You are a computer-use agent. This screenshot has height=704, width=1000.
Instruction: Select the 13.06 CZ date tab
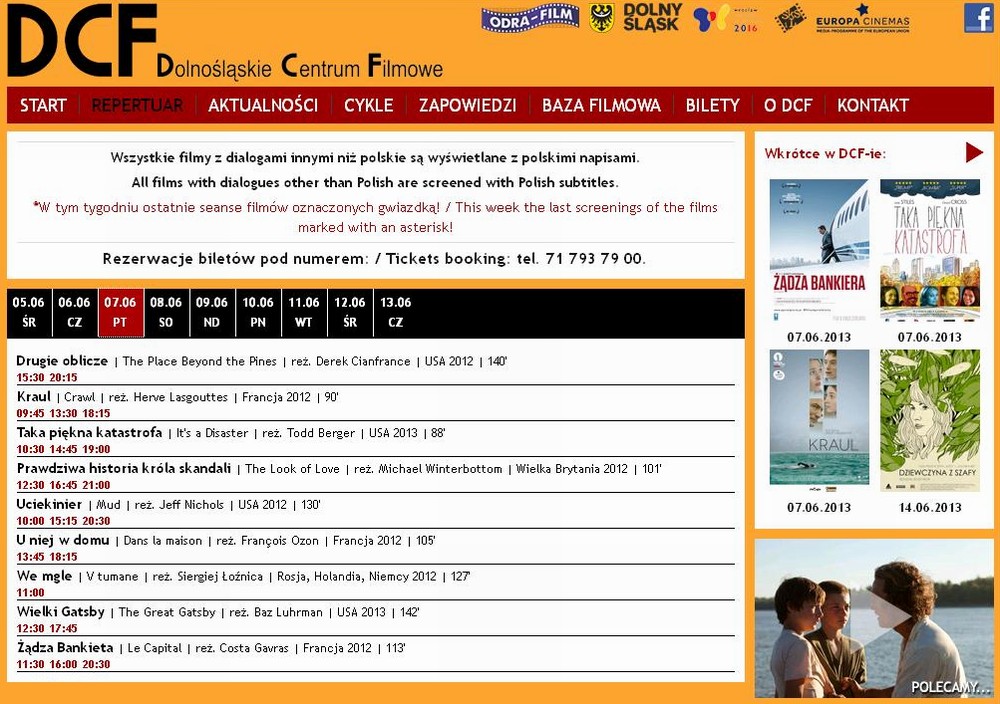click(x=396, y=312)
